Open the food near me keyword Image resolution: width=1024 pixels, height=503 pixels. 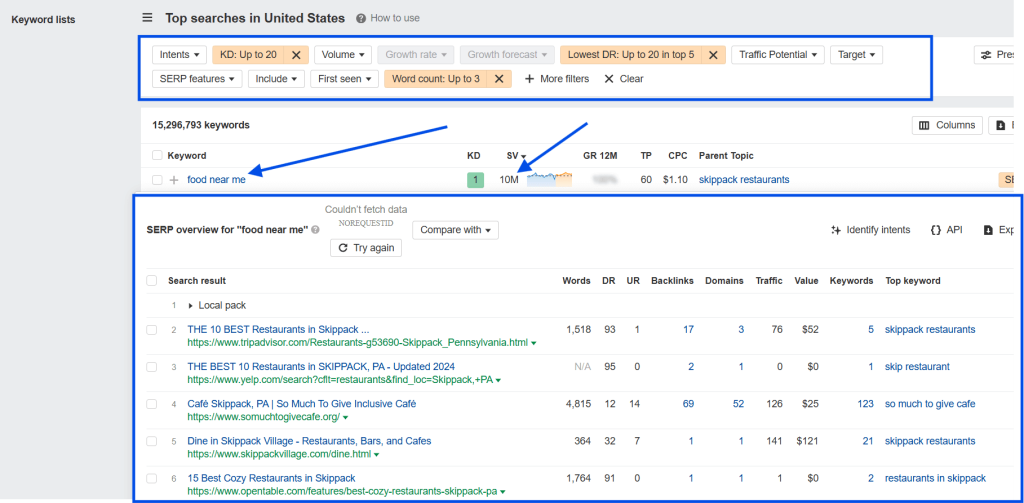(216, 179)
